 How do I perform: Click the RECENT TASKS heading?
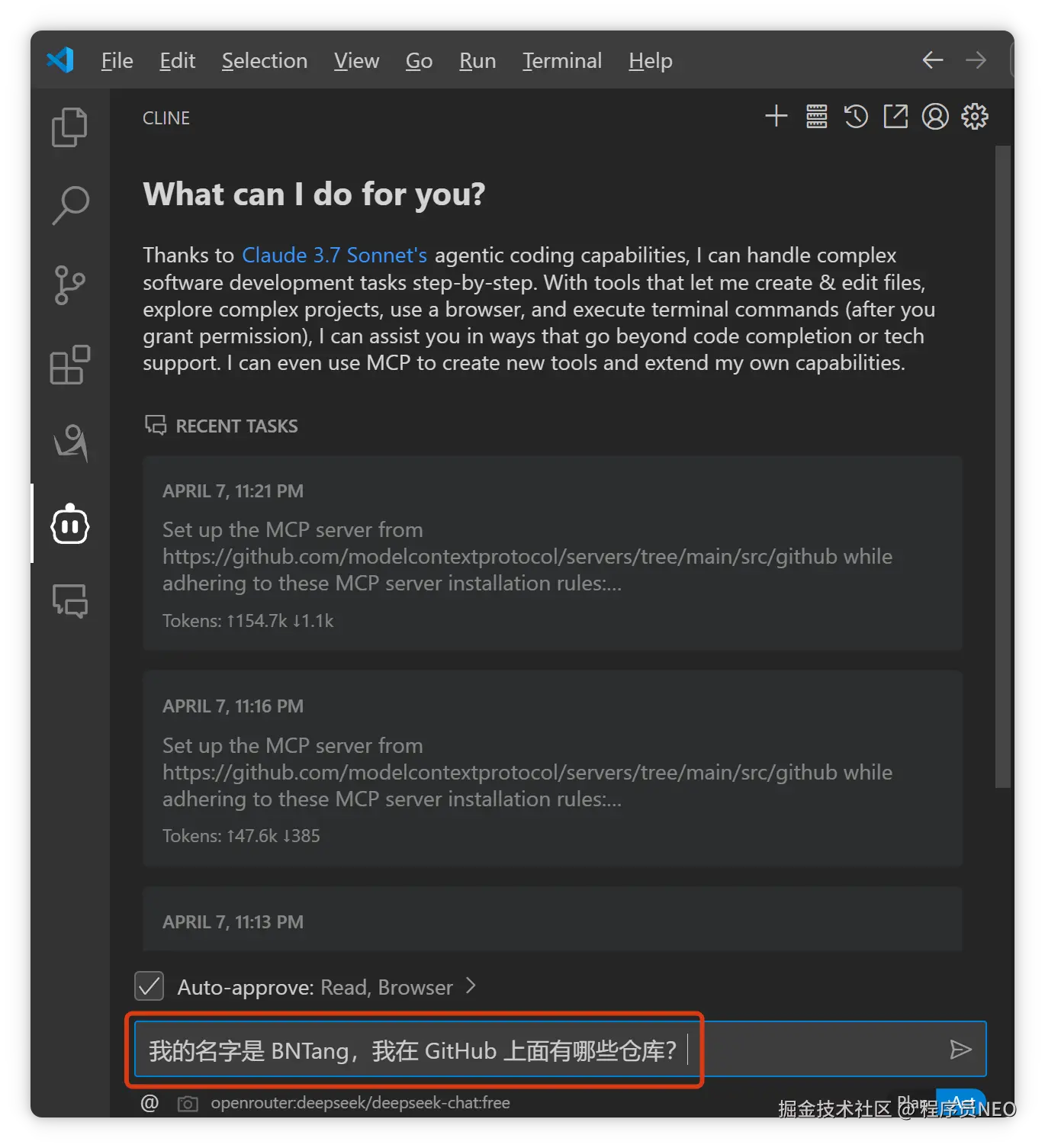click(x=236, y=426)
